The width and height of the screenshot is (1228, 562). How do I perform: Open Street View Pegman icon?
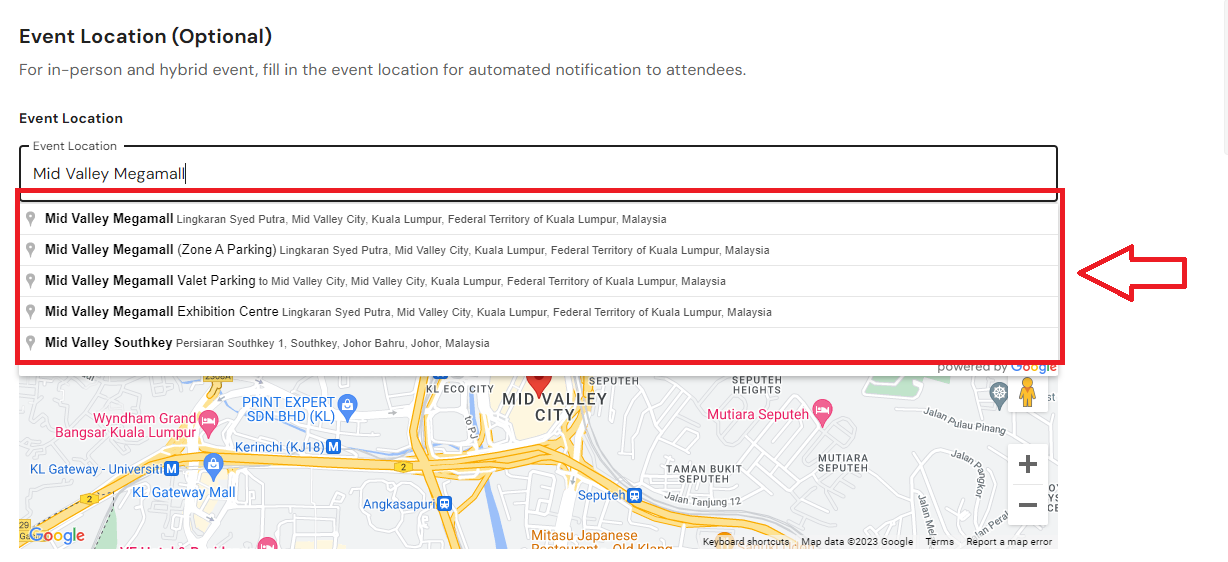point(1027,392)
